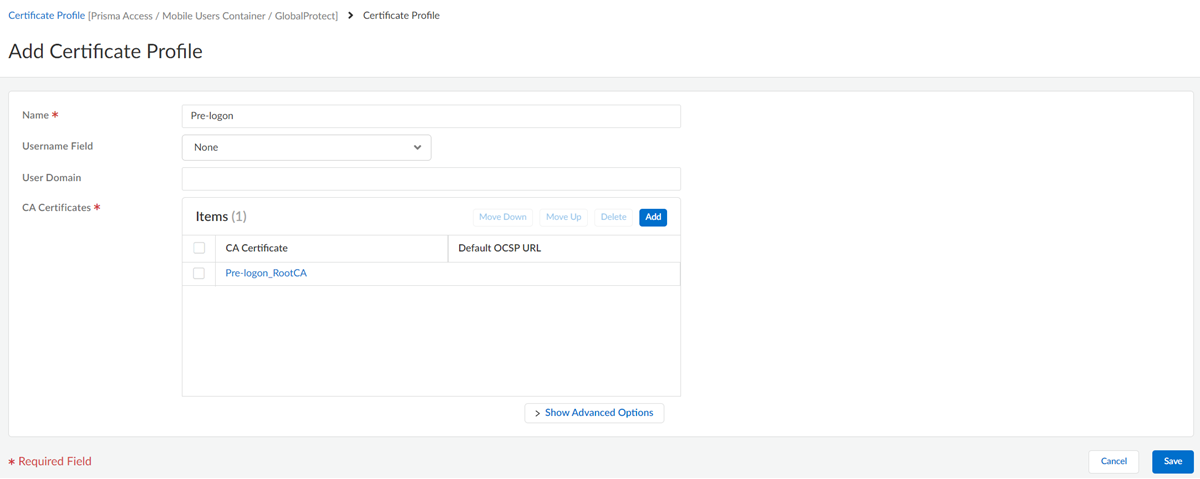Screen dimensions: 1200x479
Task: Click the Certificate Profile breadcrumb link
Action: pos(47,16)
